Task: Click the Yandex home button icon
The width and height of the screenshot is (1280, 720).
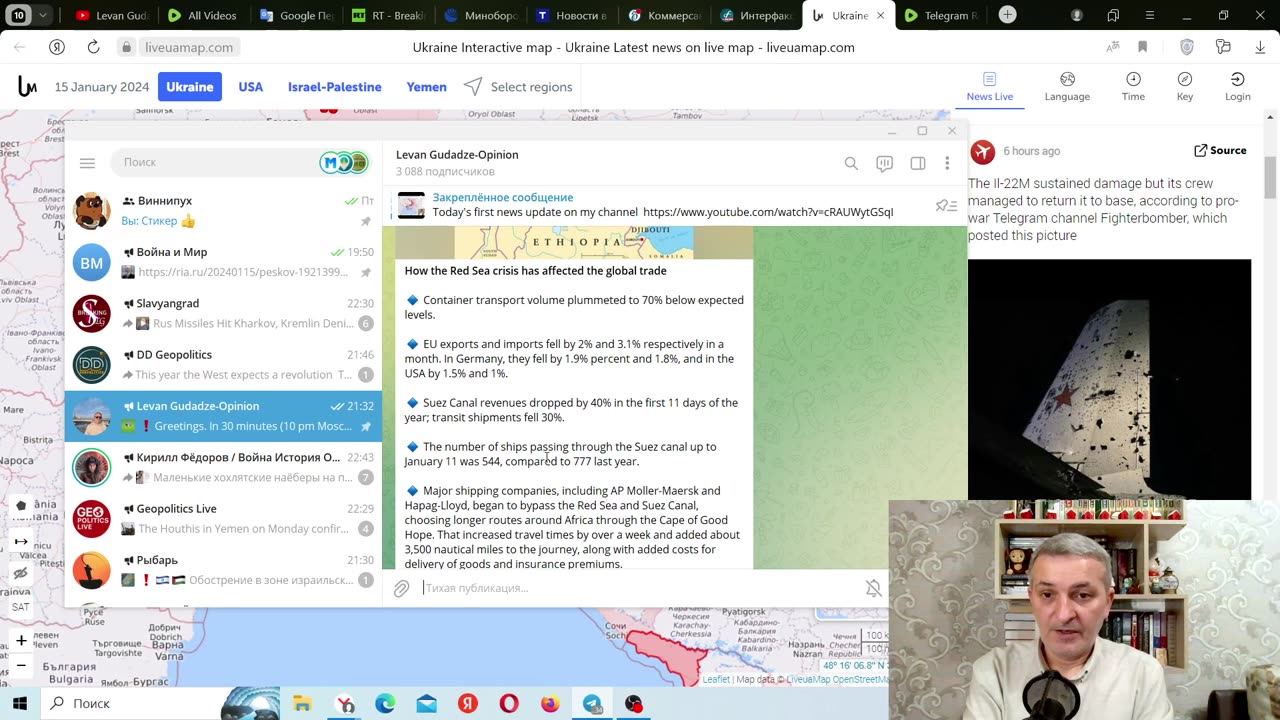Action: tap(57, 47)
